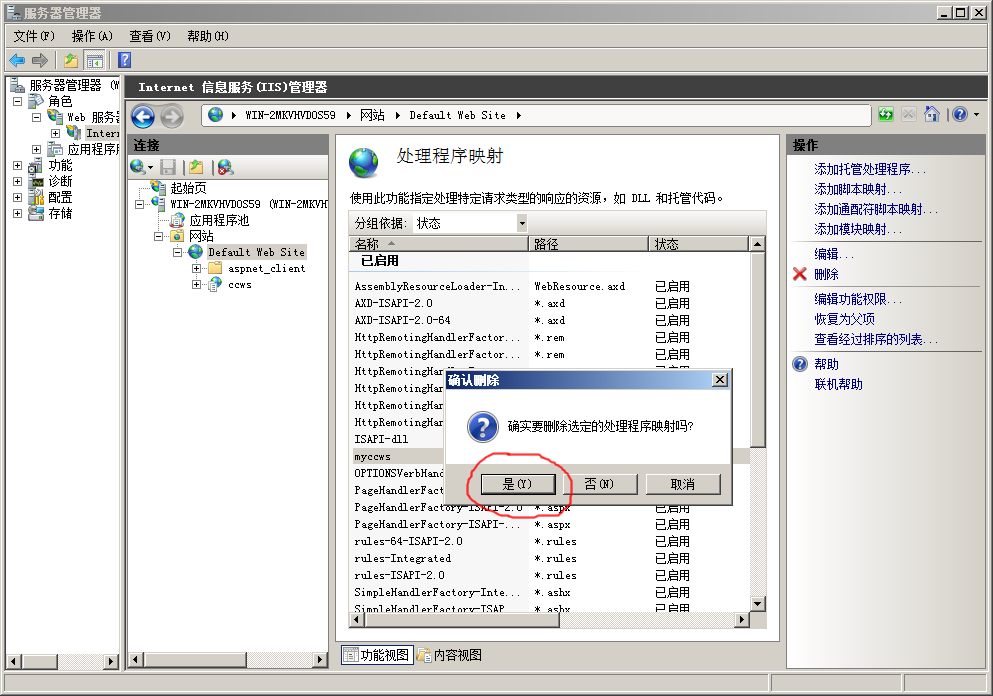Click 是(Y) to confirm deletion
Screen dimensions: 993x696
[x=516, y=484]
